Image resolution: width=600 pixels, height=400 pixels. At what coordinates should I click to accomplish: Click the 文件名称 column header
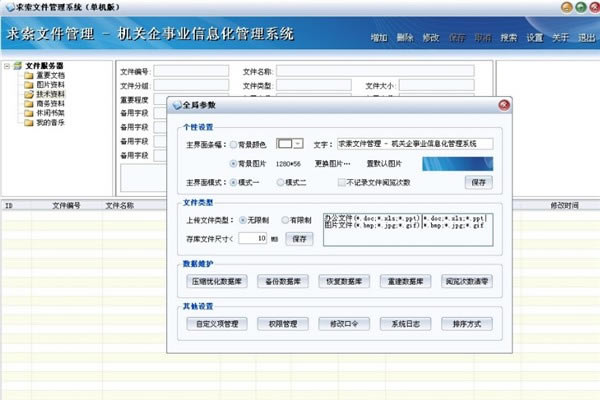tap(119, 206)
